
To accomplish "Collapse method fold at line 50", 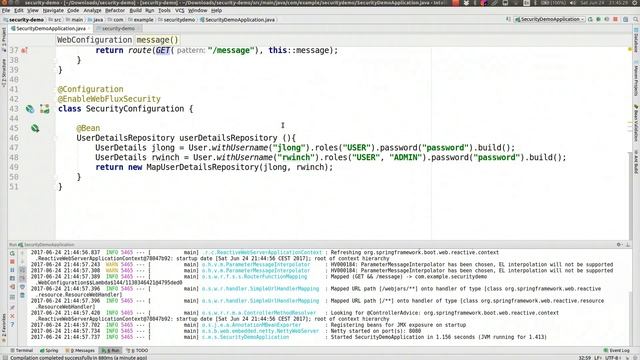I will tap(56, 177).
